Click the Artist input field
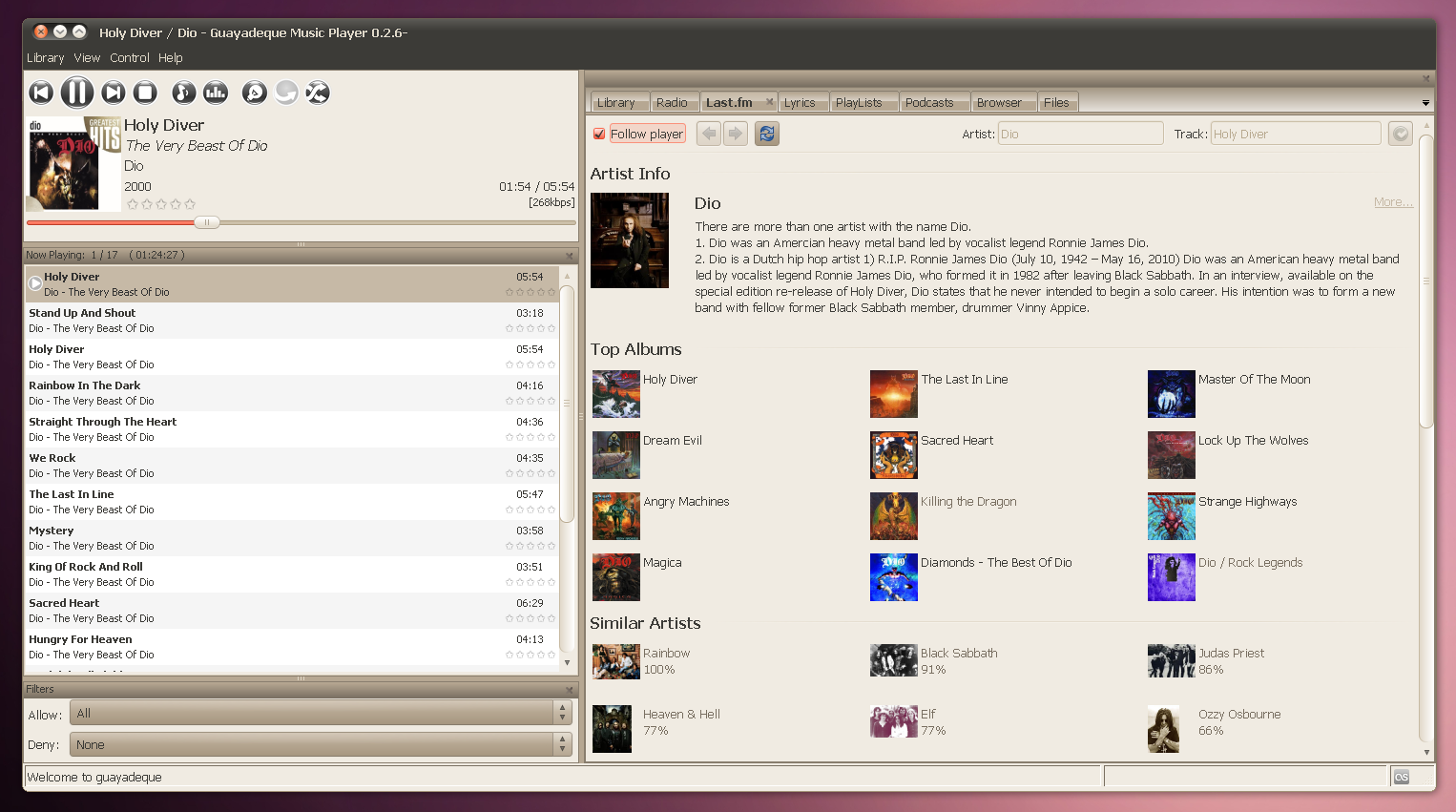 point(1080,134)
